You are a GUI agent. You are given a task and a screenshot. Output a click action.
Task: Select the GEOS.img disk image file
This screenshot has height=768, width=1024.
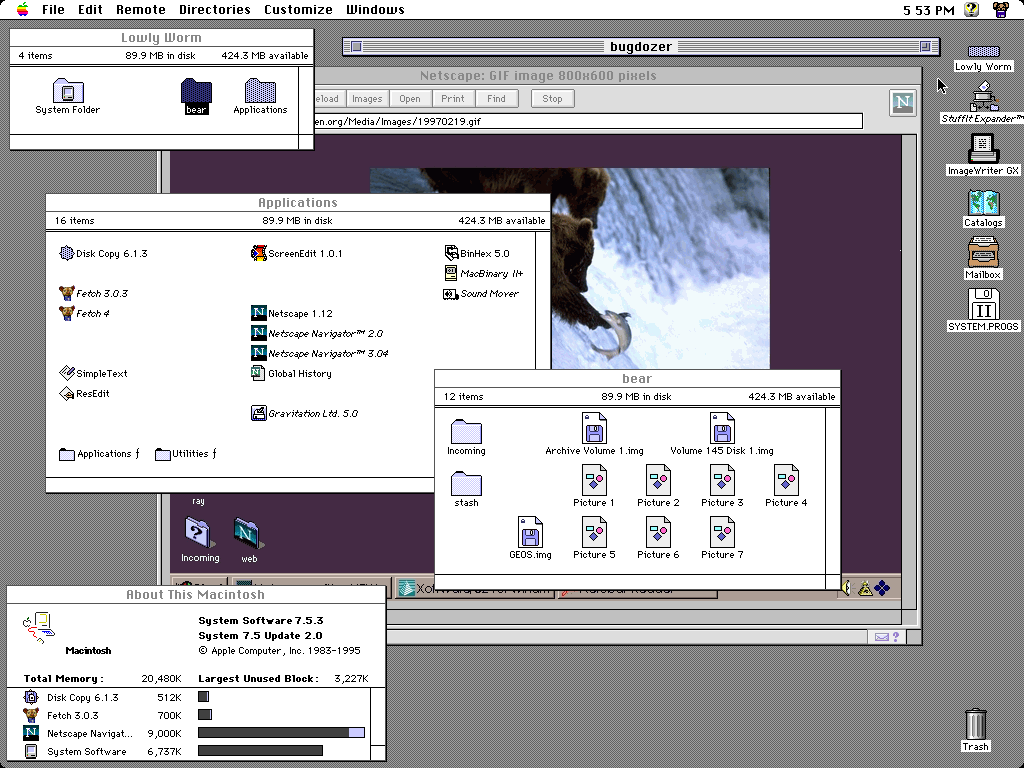point(530,532)
